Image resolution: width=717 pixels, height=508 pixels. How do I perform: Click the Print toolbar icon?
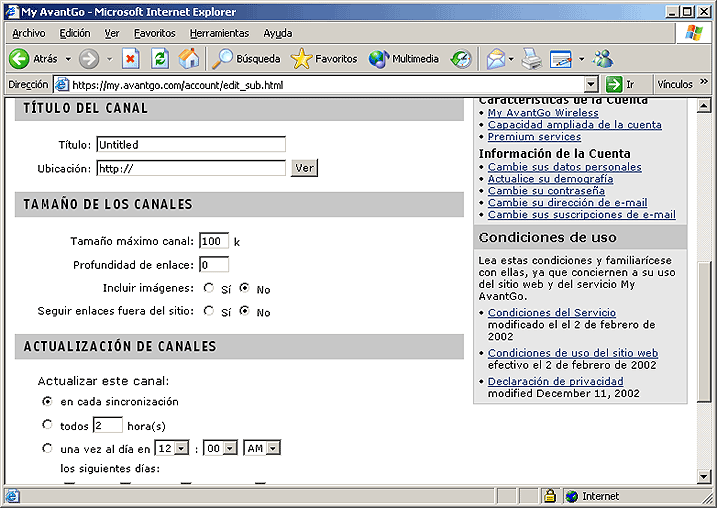(x=531, y=59)
